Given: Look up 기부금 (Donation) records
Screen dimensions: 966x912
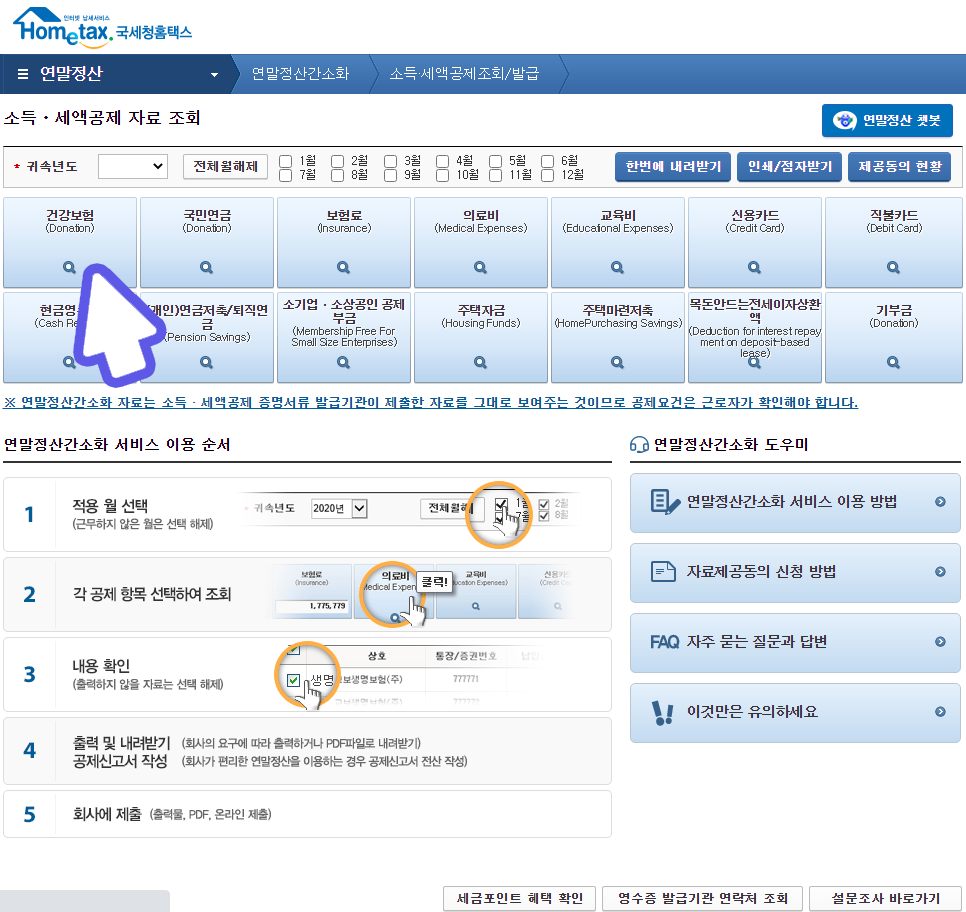Looking at the screenshot, I should [x=893, y=360].
